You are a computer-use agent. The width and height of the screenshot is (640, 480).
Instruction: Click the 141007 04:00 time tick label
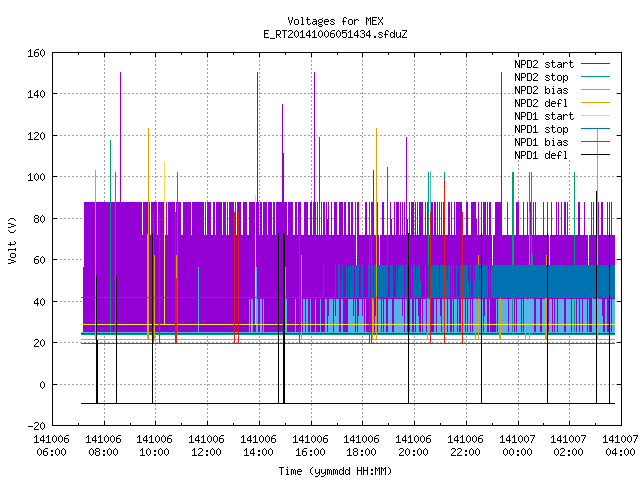click(x=620, y=445)
